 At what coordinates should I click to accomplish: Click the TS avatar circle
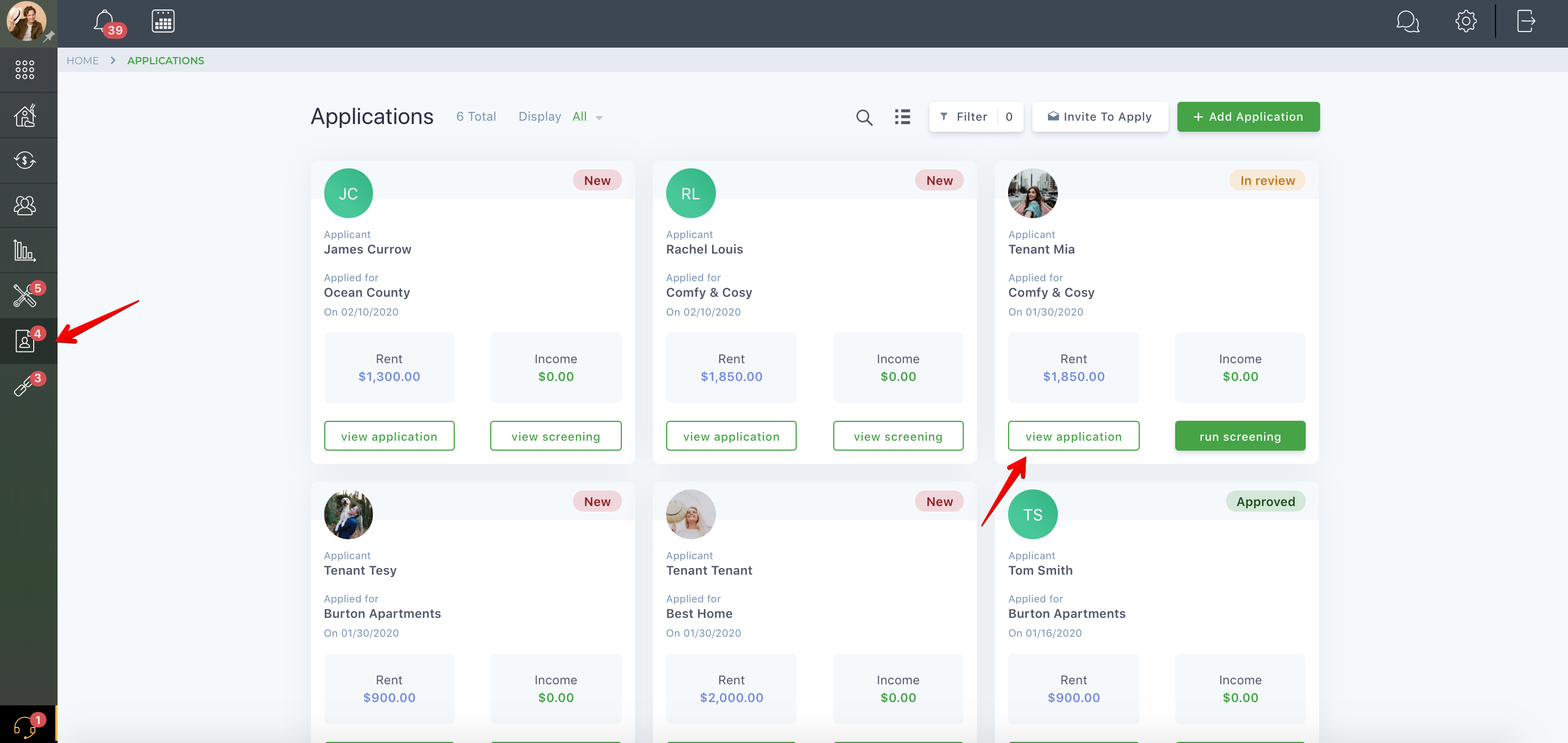coord(1032,515)
